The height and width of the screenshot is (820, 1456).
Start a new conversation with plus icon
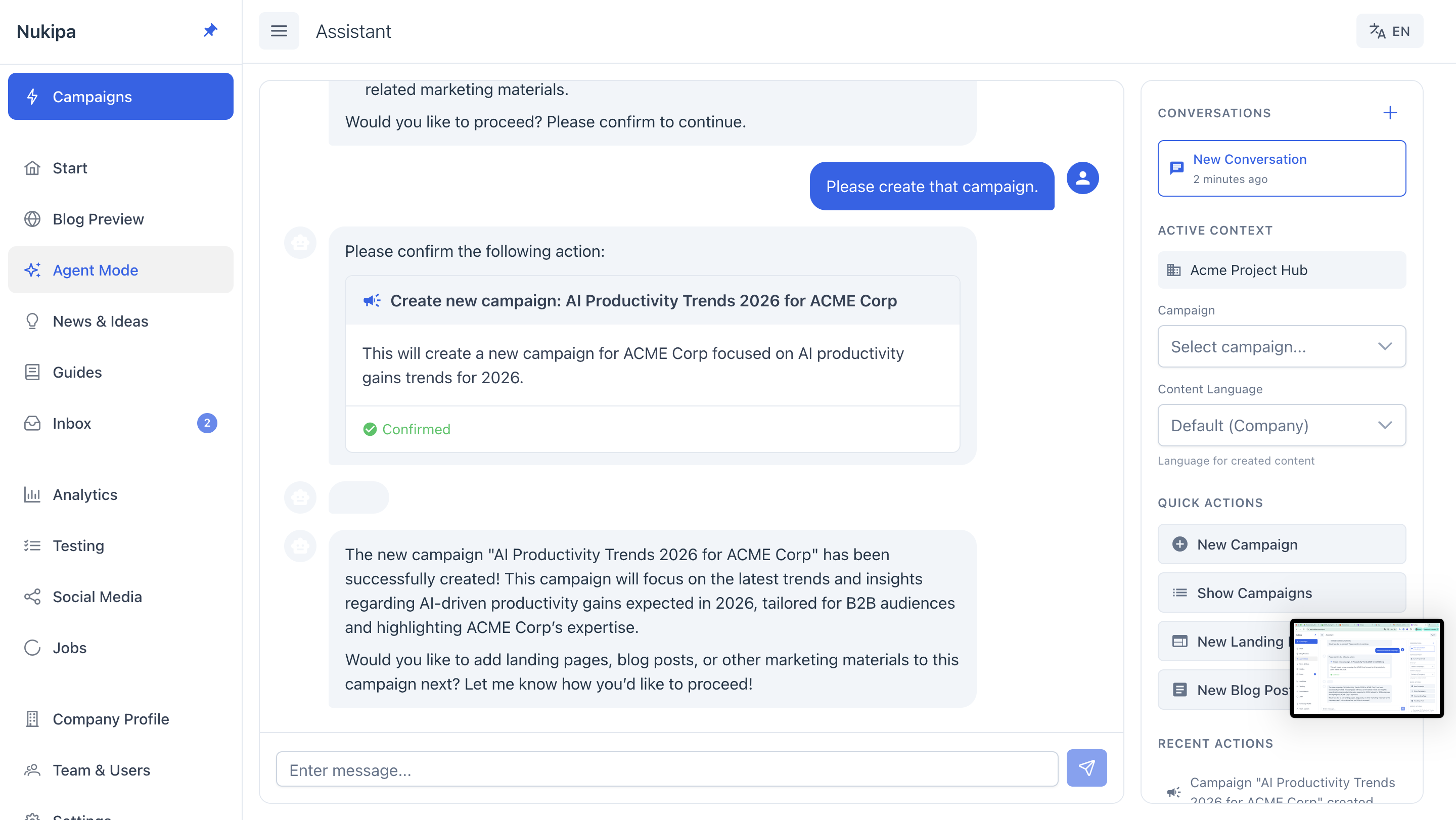(1390, 113)
